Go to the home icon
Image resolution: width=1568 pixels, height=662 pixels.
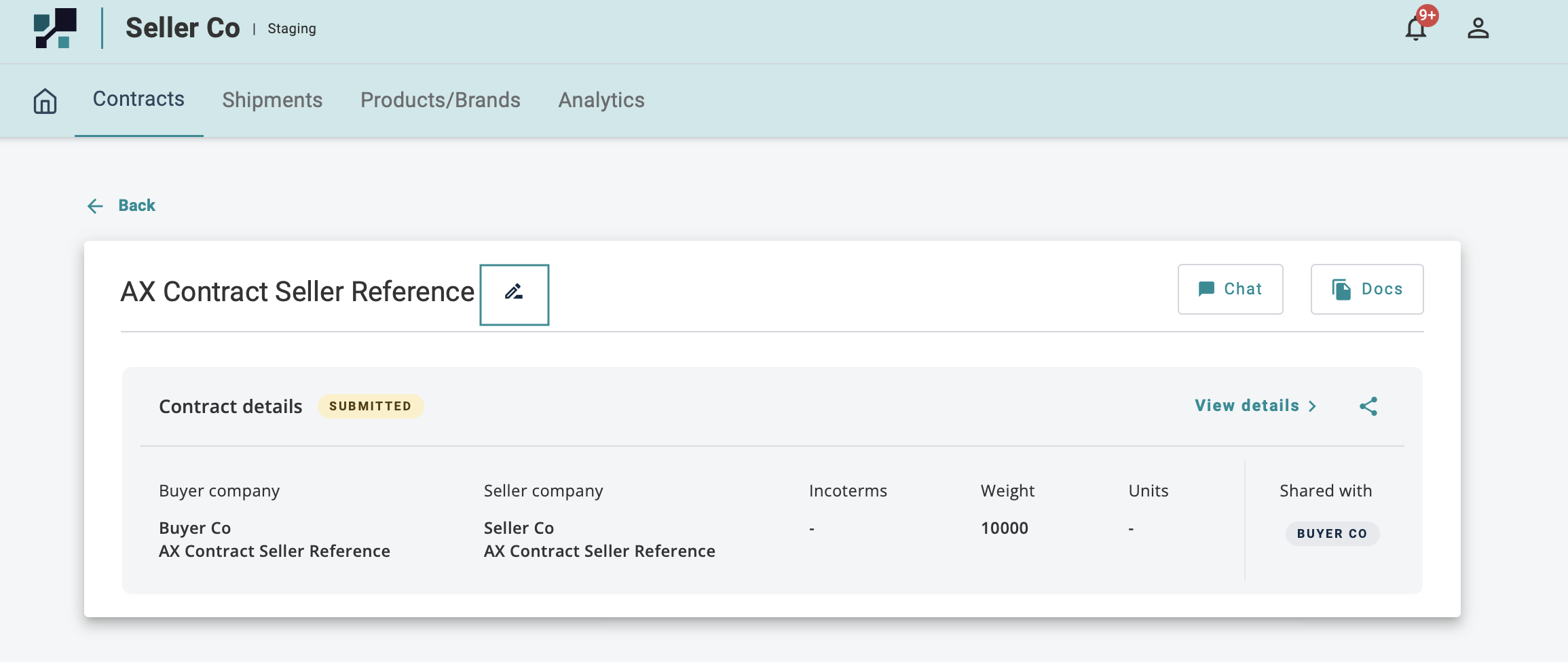pos(45,101)
